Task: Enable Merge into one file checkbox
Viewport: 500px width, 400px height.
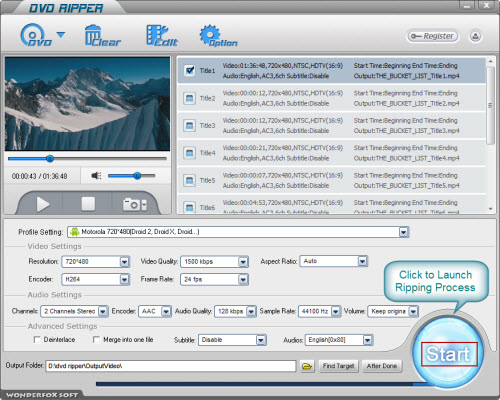Action: point(96,339)
